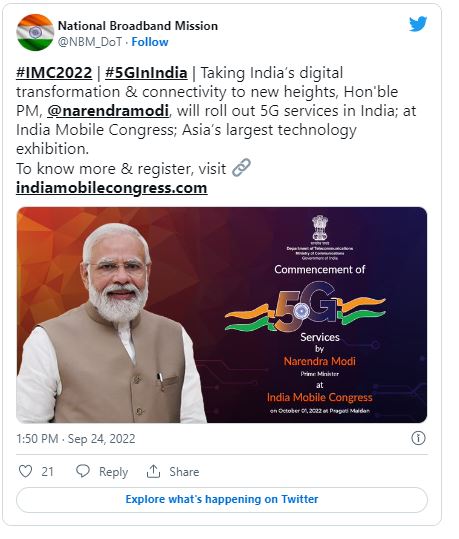Click the chain link emoji icon
This screenshot has width=459, height=539.
[x=241, y=168]
